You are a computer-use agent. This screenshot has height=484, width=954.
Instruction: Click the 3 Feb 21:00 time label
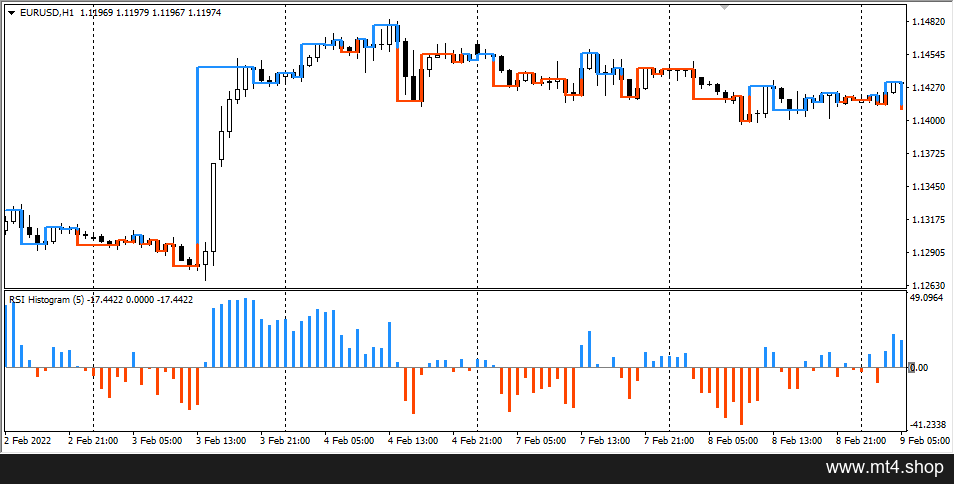(x=285, y=441)
